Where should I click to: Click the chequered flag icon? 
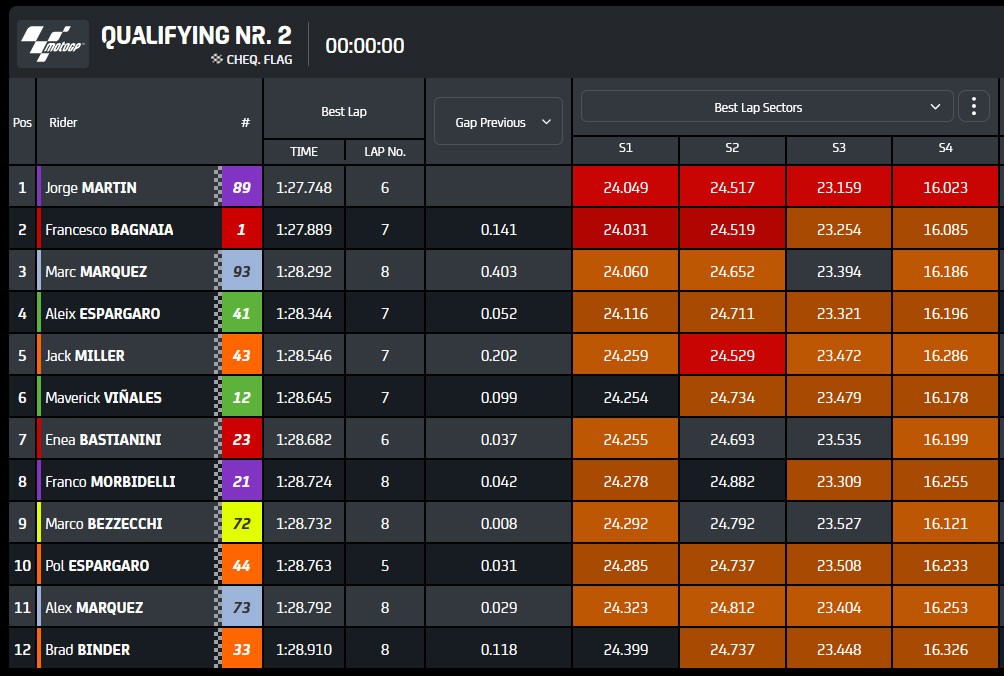click(x=216, y=59)
